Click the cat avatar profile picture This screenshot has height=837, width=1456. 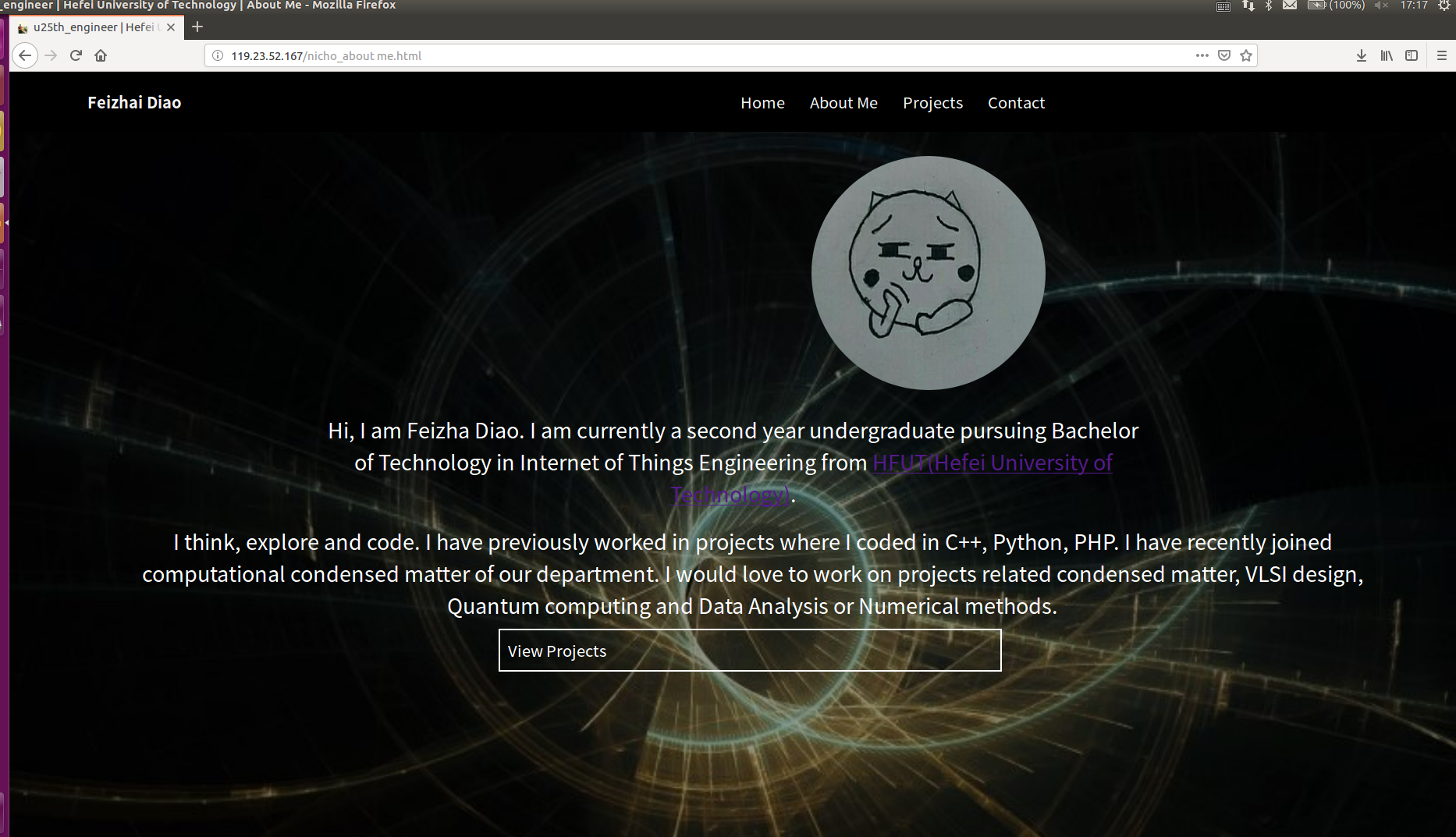(x=929, y=273)
